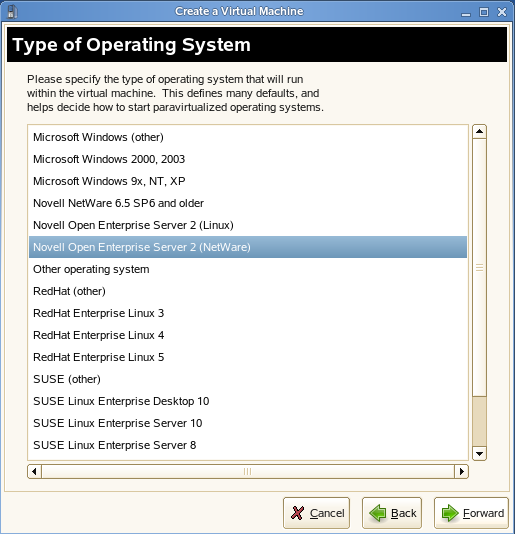Close the Create a Virtual Machine window

point(502,12)
